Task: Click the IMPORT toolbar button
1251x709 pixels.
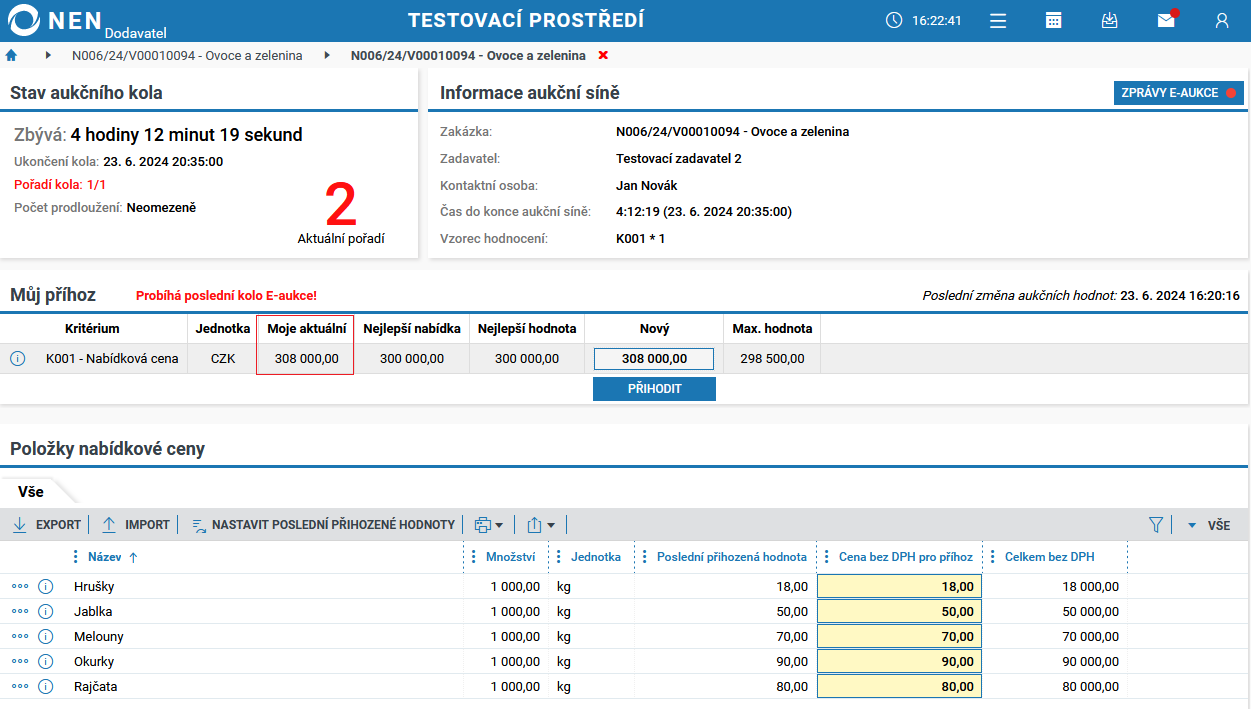Action: (x=136, y=525)
